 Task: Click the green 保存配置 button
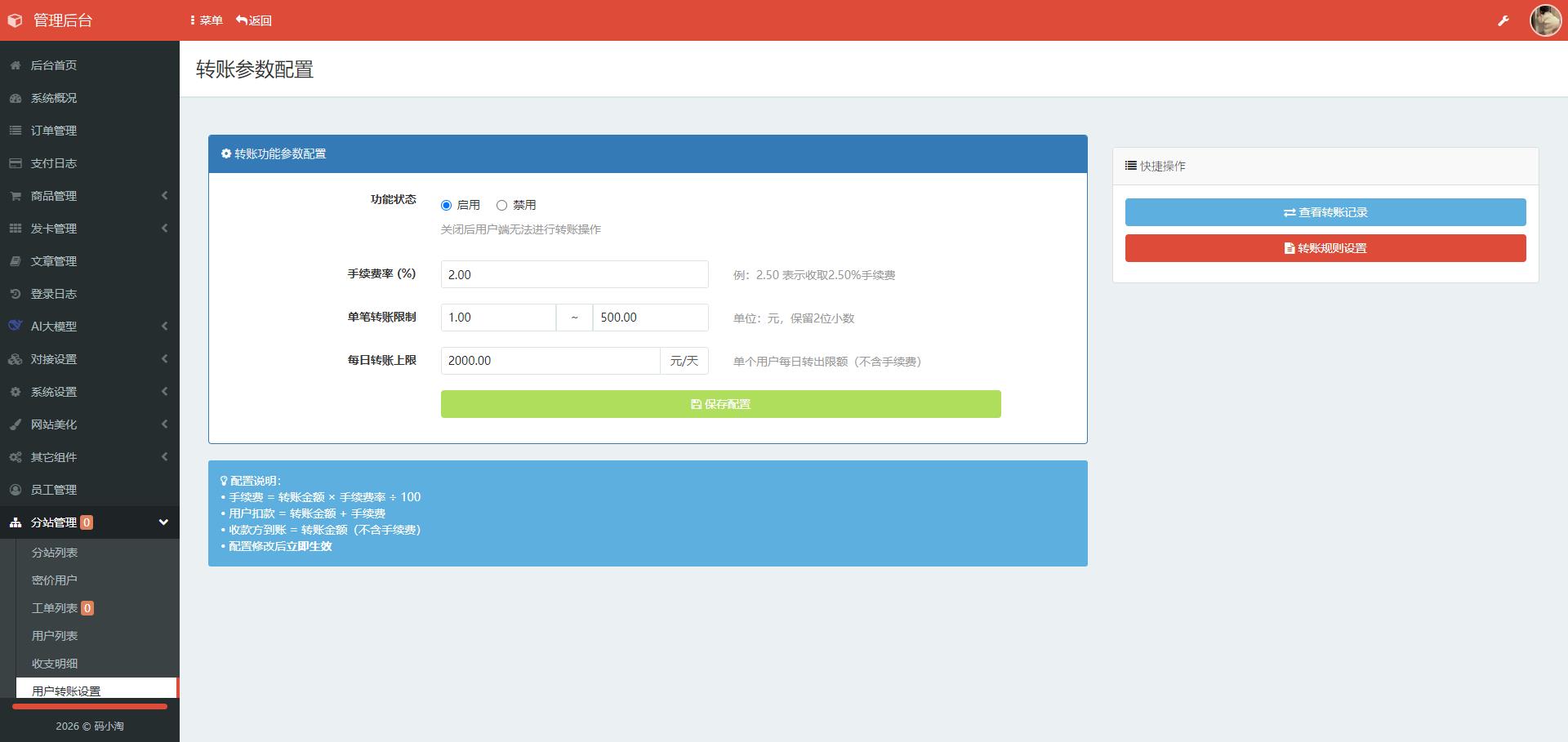pyautogui.click(x=720, y=404)
